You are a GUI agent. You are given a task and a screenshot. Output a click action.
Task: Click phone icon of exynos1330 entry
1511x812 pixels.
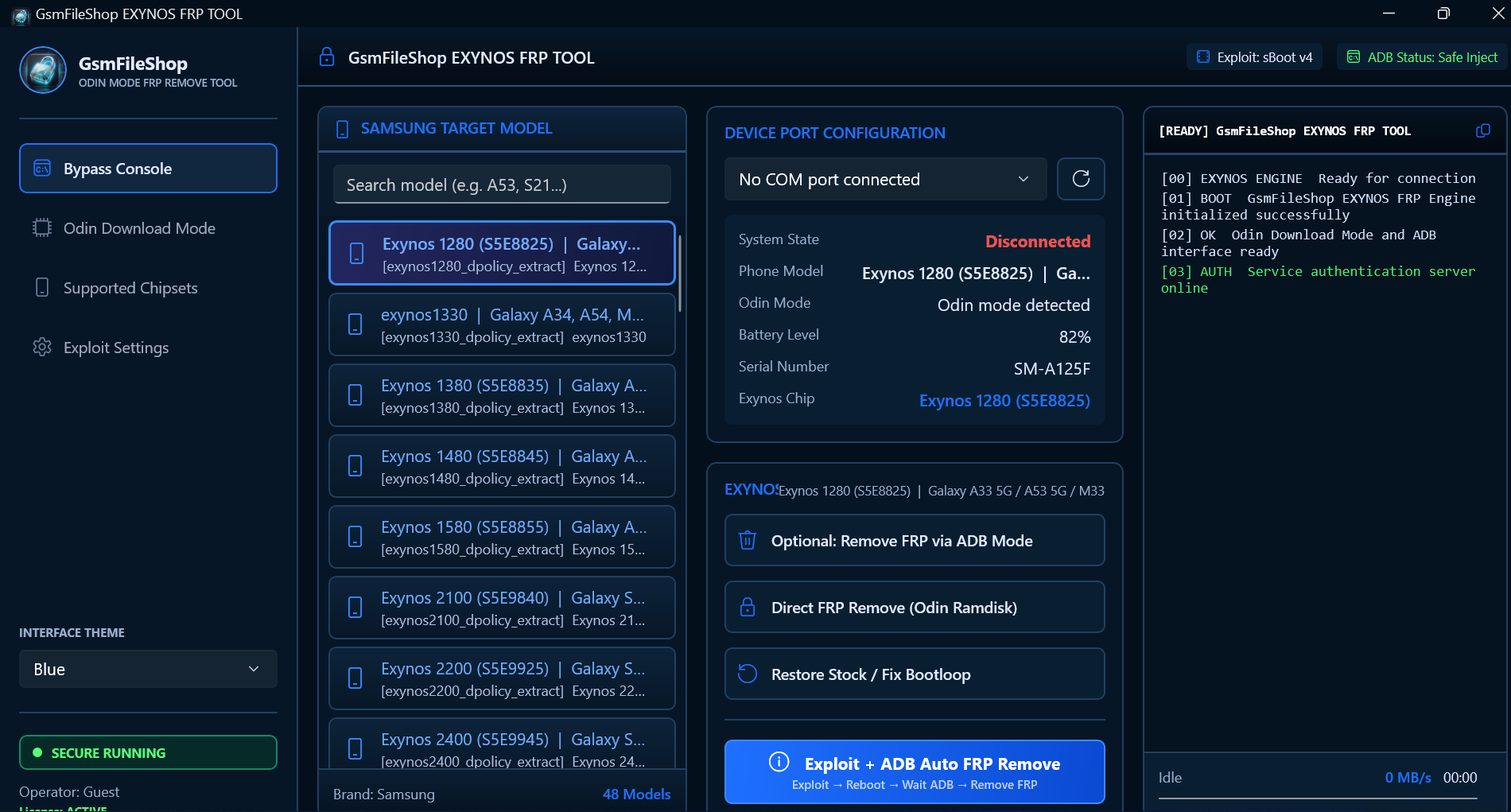click(x=355, y=324)
